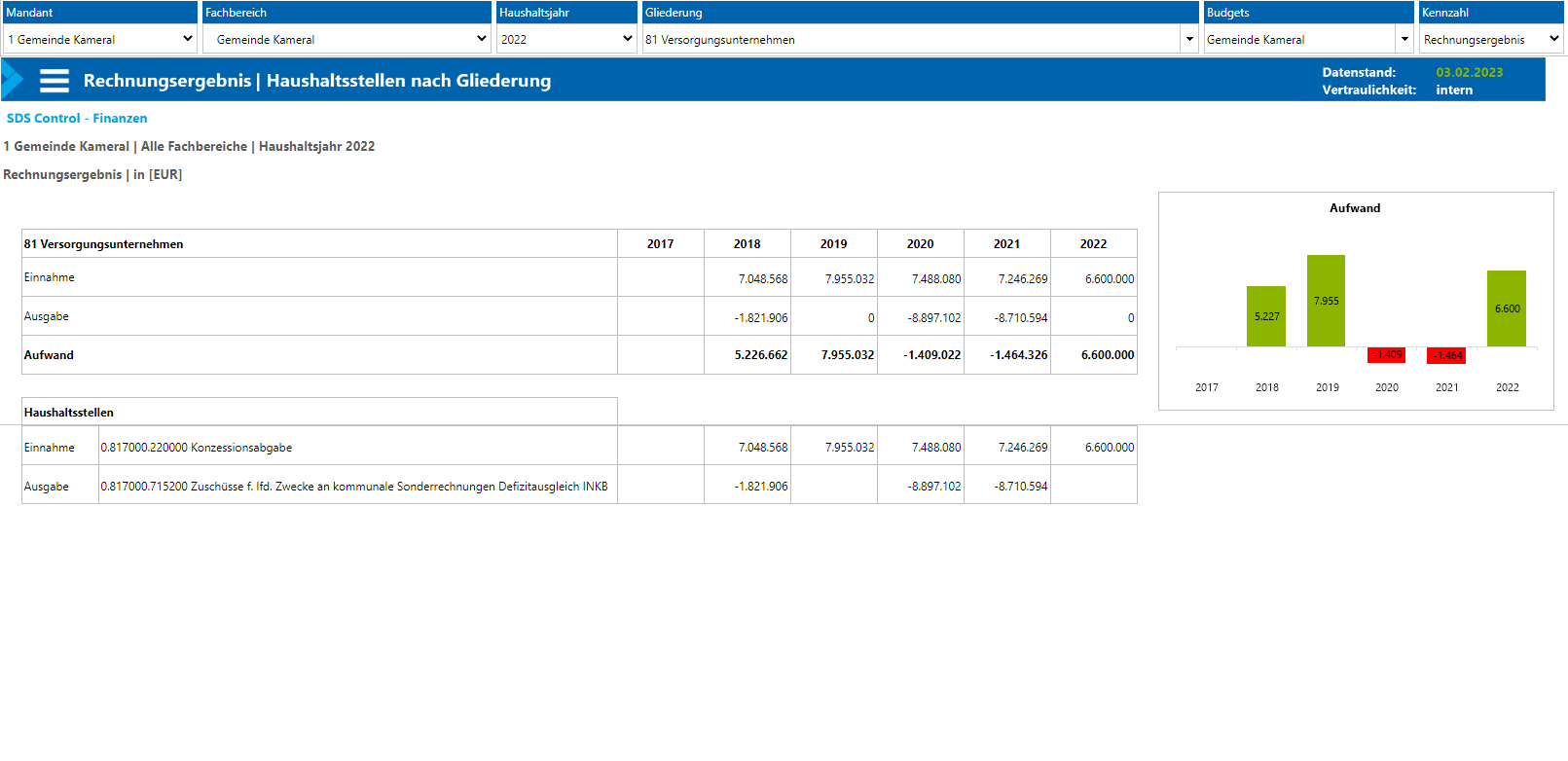This screenshot has width=1568, height=761.
Task: Click 0.817000.220000 Konzessionsabgabe entry
Action: (197, 448)
